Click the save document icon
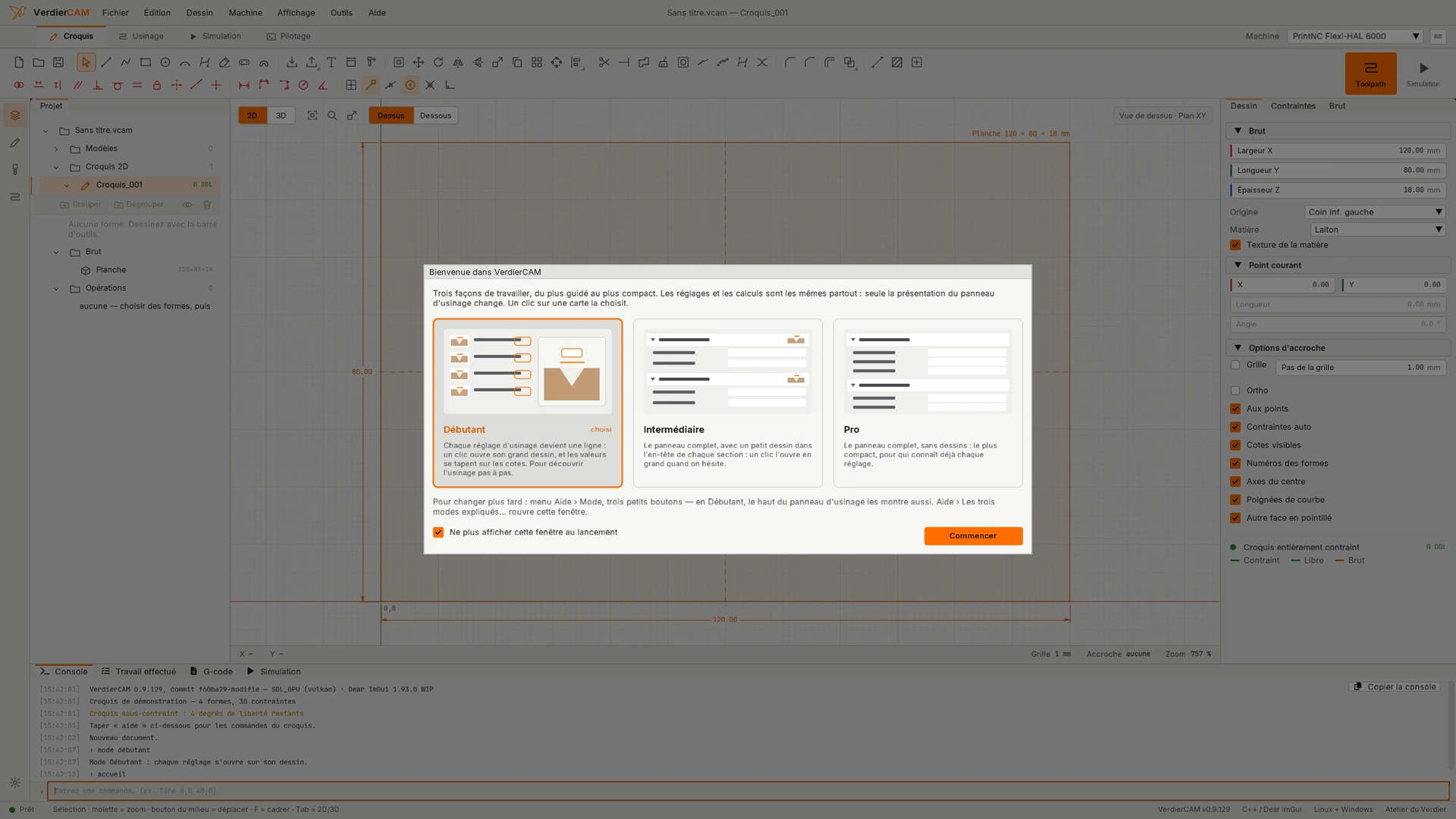This screenshot has height=819, width=1456. click(x=58, y=62)
